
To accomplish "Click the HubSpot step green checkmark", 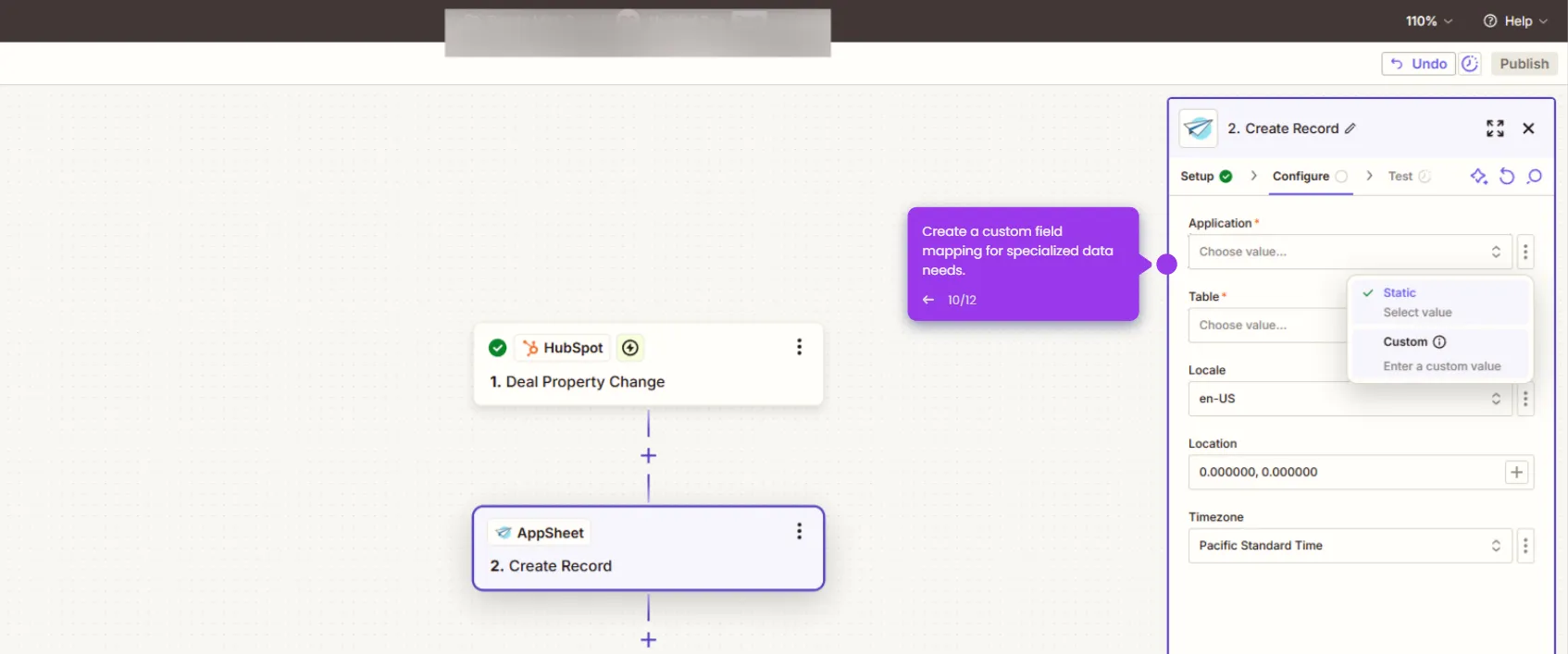I will pos(497,348).
